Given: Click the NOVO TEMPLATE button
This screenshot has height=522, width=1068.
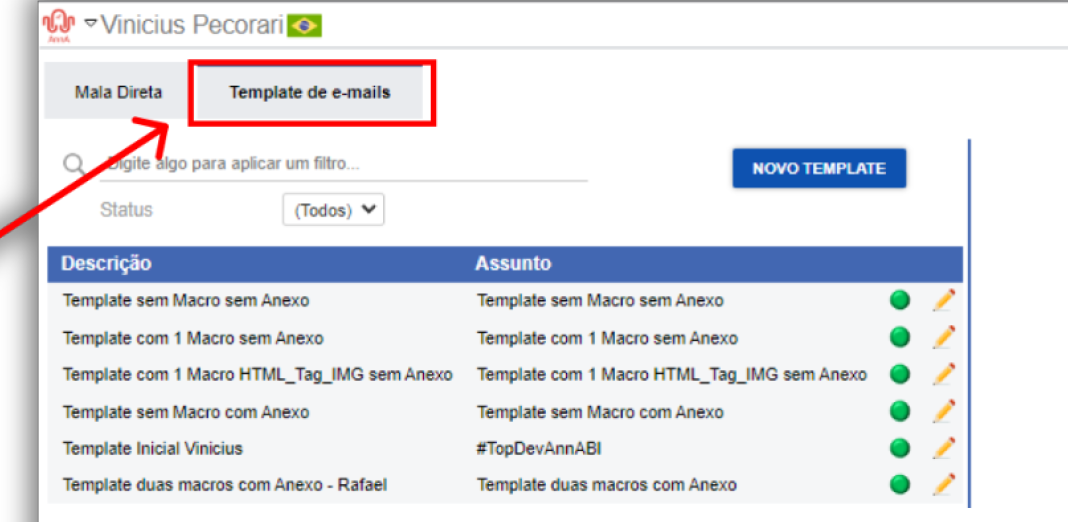Looking at the screenshot, I should point(819,168).
